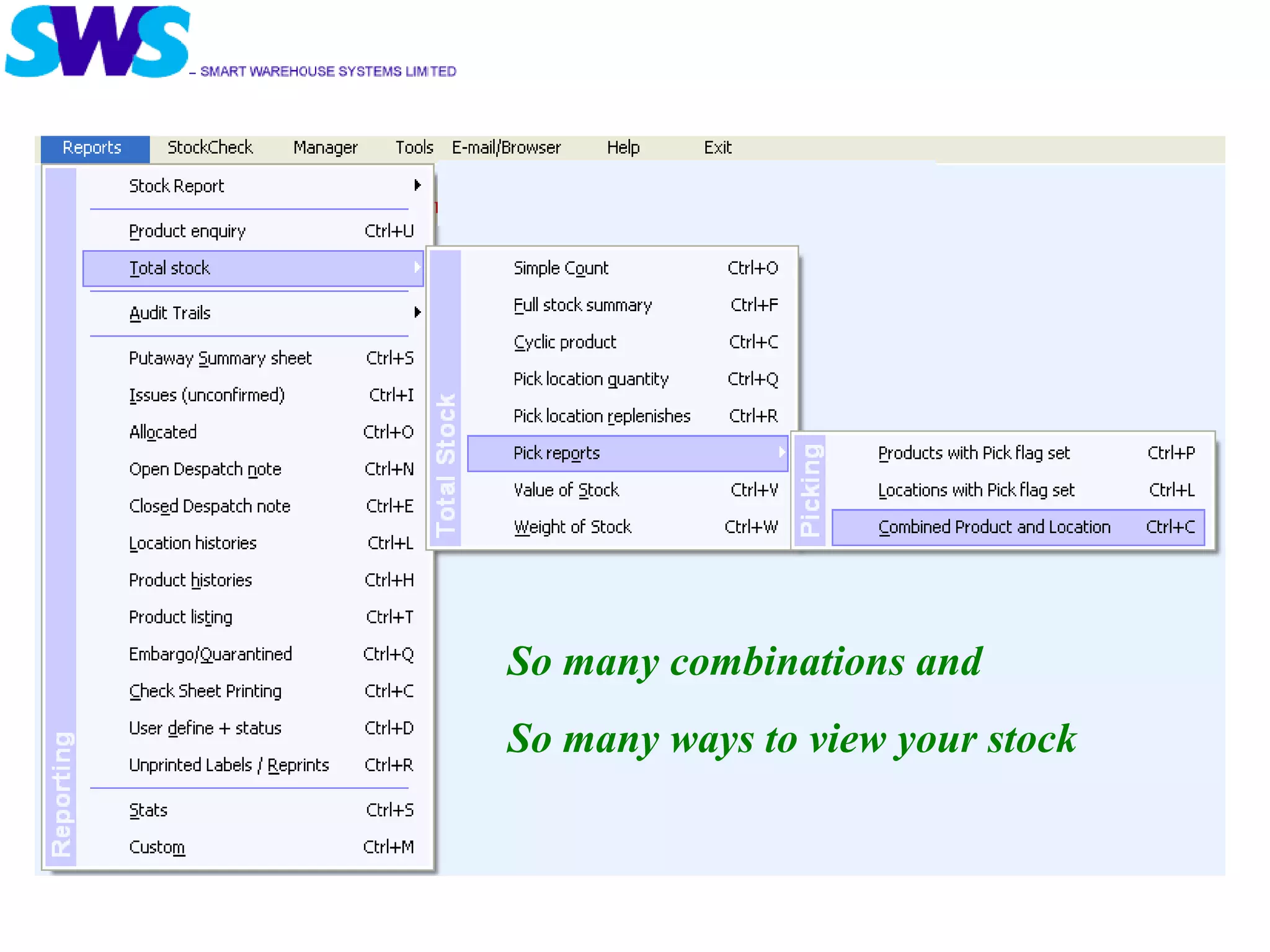
Task: Open the Reports menu
Action: [95, 148]
